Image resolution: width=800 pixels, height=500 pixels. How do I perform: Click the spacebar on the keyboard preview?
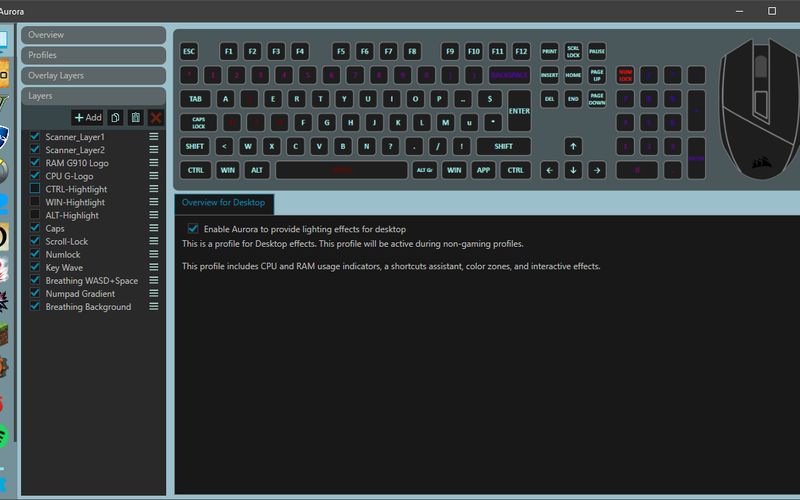(x=342, y=170)
